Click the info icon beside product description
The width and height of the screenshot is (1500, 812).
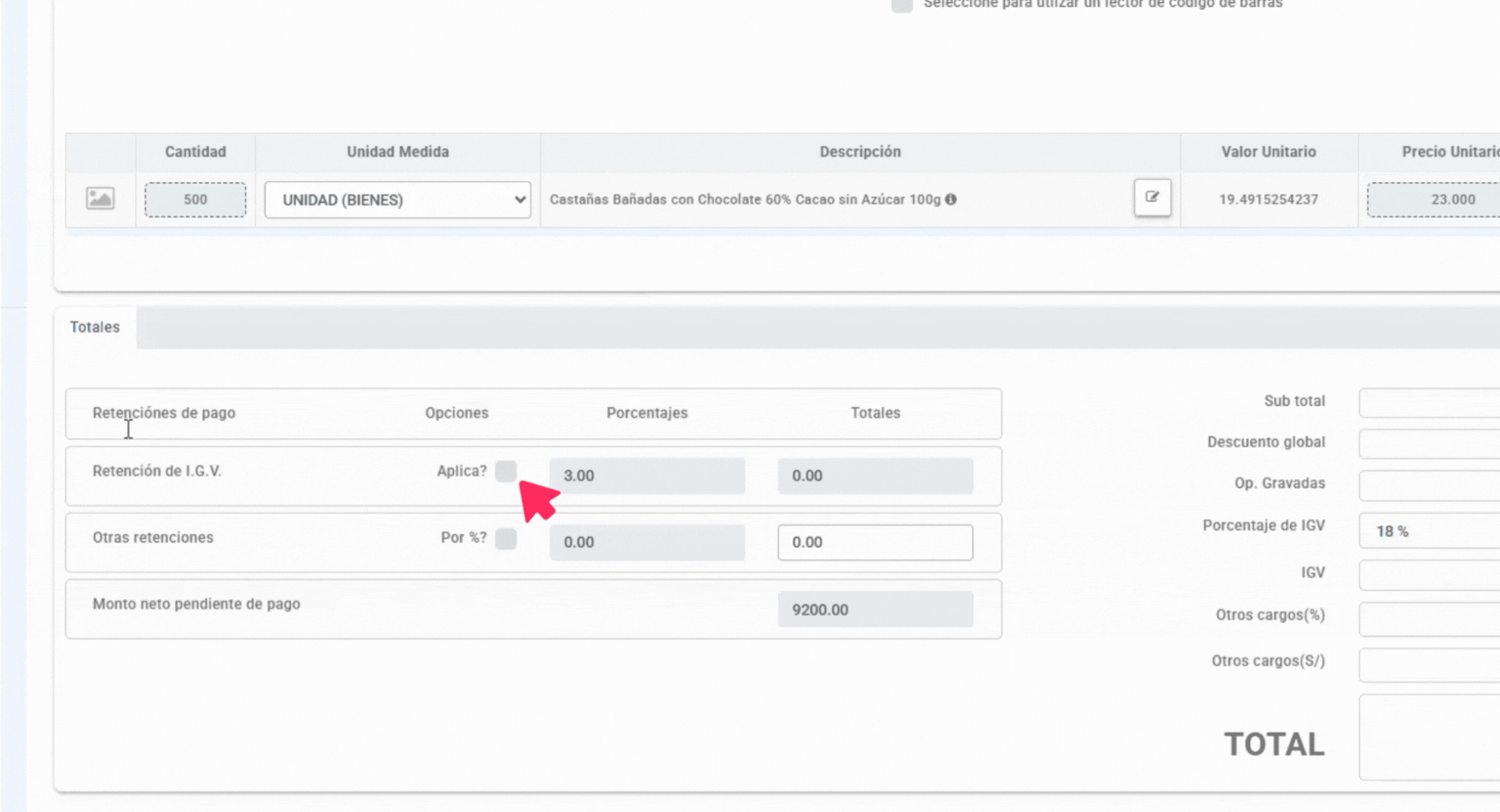click(951, 199)
